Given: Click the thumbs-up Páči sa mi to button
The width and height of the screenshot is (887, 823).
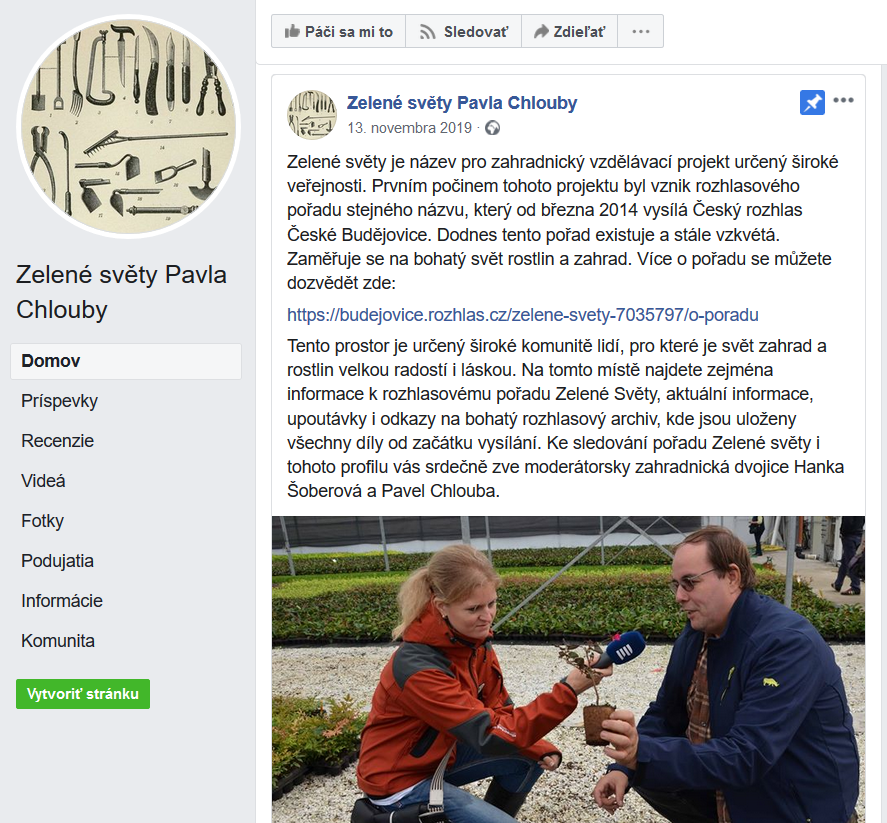Looking at the screenshot, I should [x=338, y=32].
